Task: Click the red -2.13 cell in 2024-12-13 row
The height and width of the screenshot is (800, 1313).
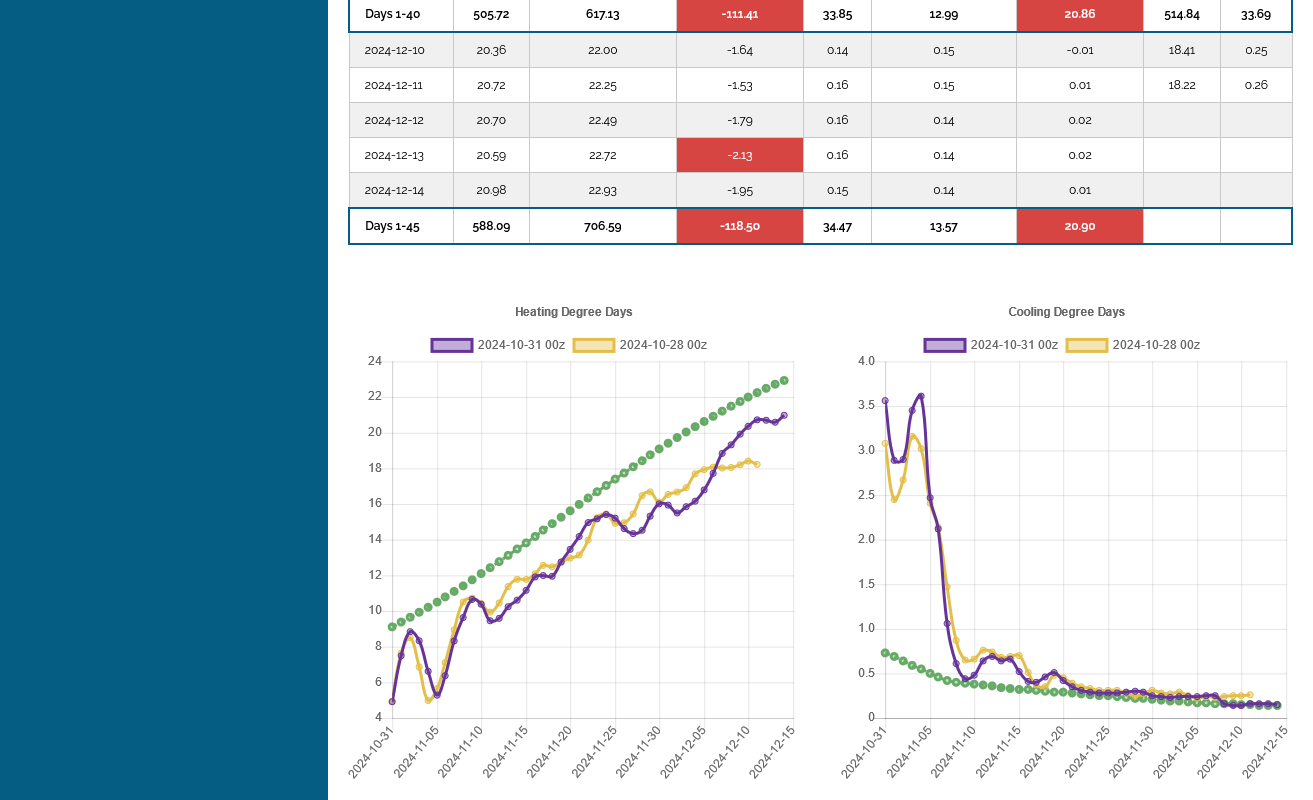Action: click(740, 155)
